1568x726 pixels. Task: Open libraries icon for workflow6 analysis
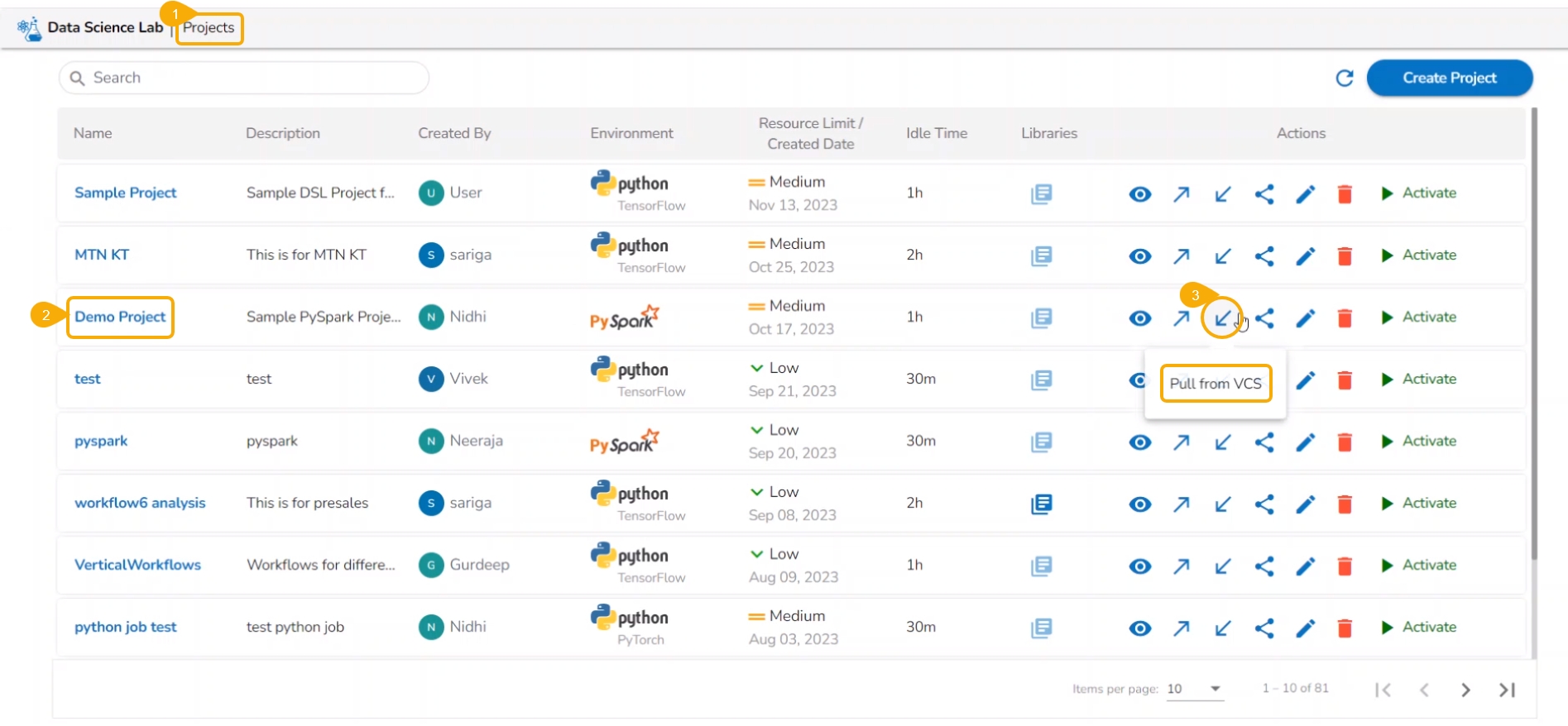point(1041,504)
